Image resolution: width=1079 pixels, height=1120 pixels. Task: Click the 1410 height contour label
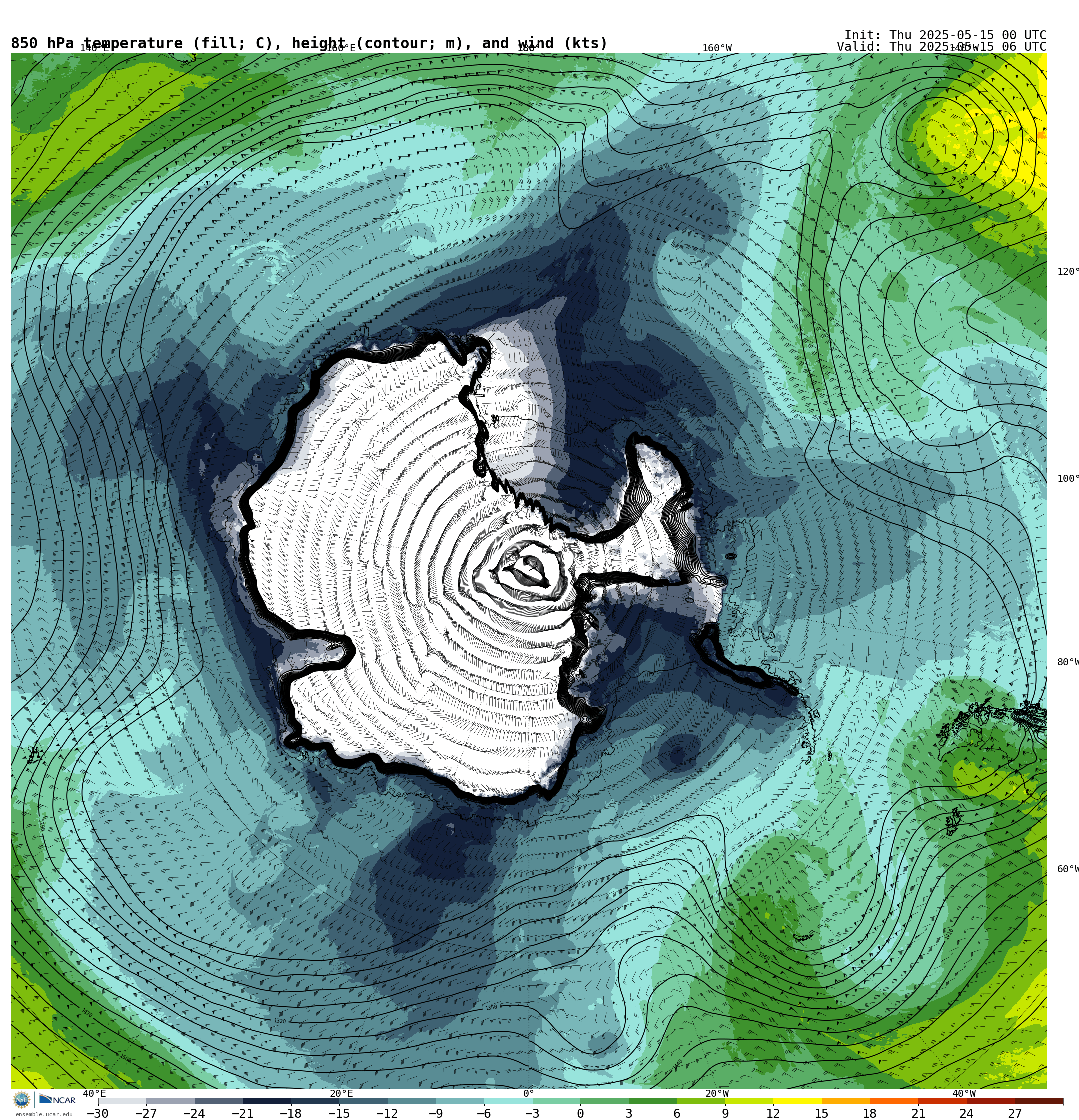949,934
